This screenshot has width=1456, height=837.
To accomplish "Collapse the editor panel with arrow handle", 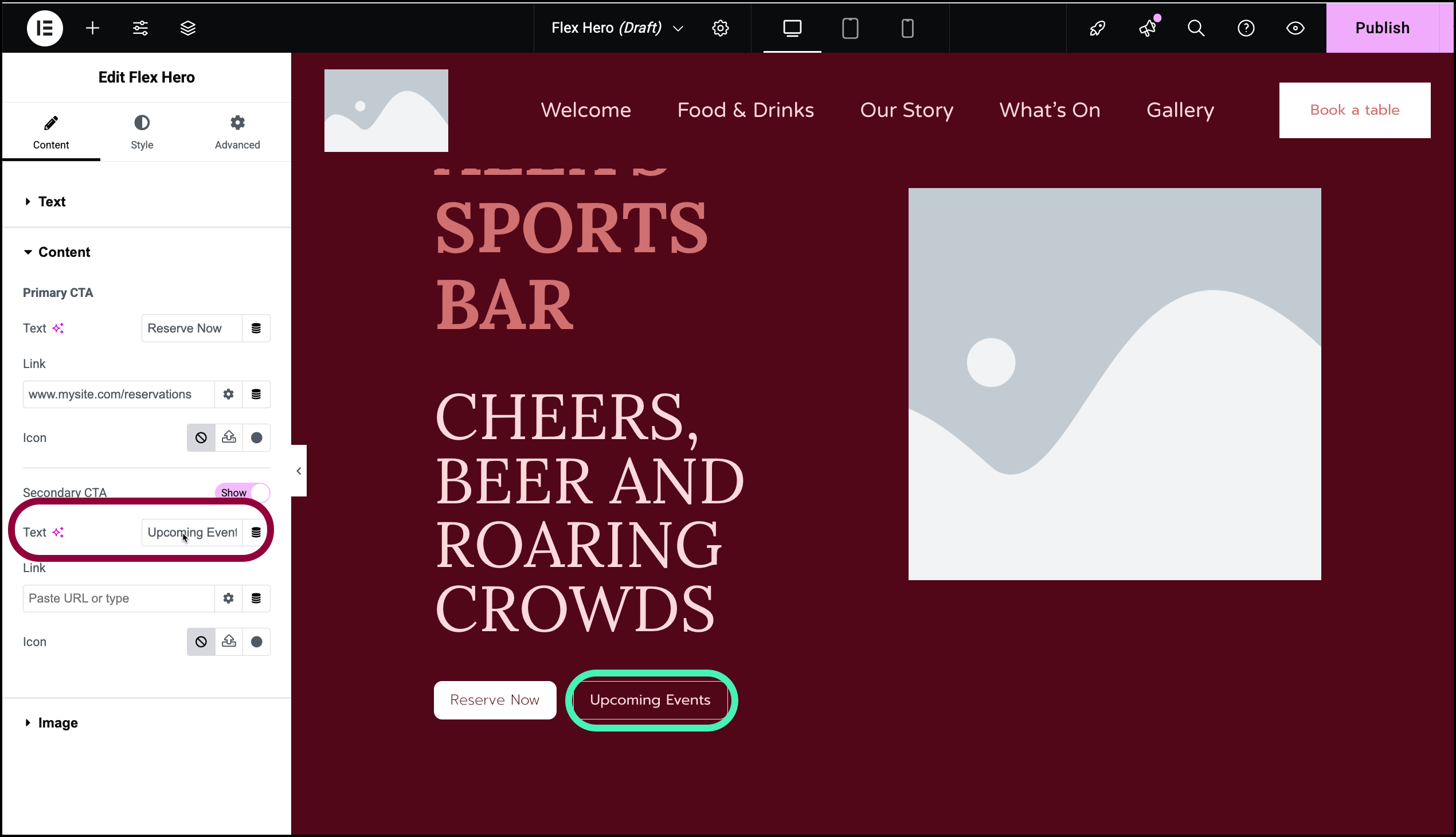I will click(x=299, y=471).
